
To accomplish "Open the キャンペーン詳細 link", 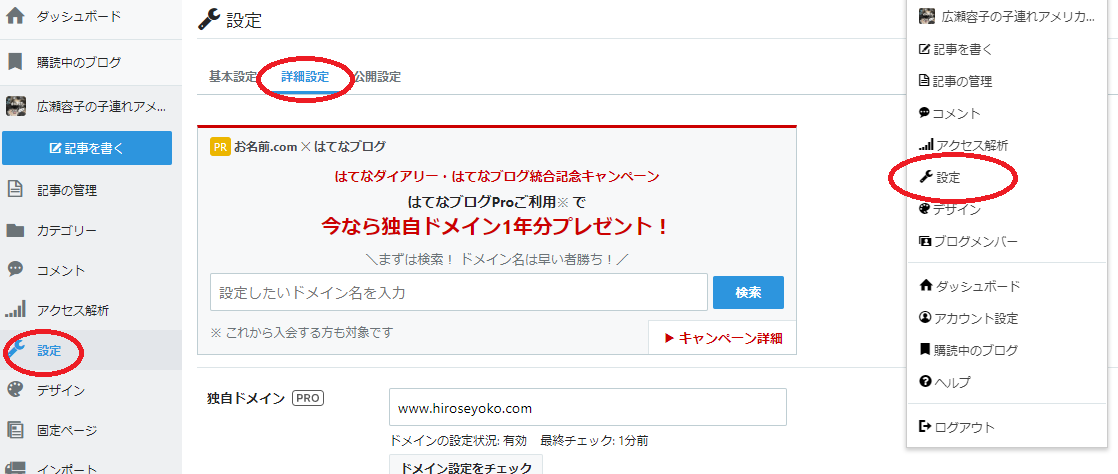I will [x=723, y=338].
